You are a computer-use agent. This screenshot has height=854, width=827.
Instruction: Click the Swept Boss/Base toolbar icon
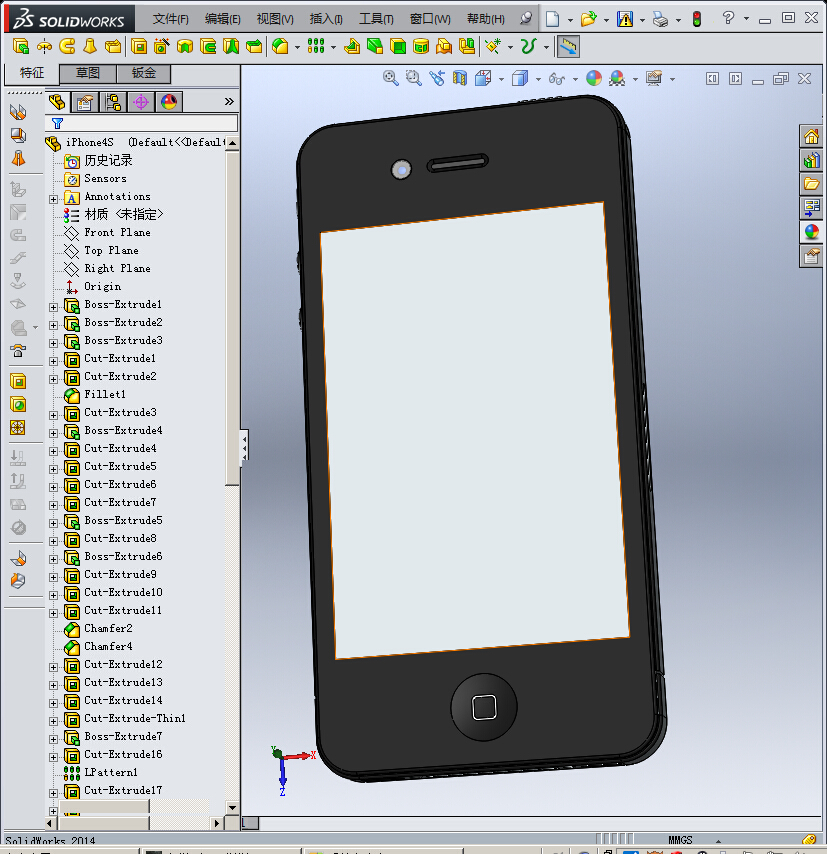click(x=67, y=47)
